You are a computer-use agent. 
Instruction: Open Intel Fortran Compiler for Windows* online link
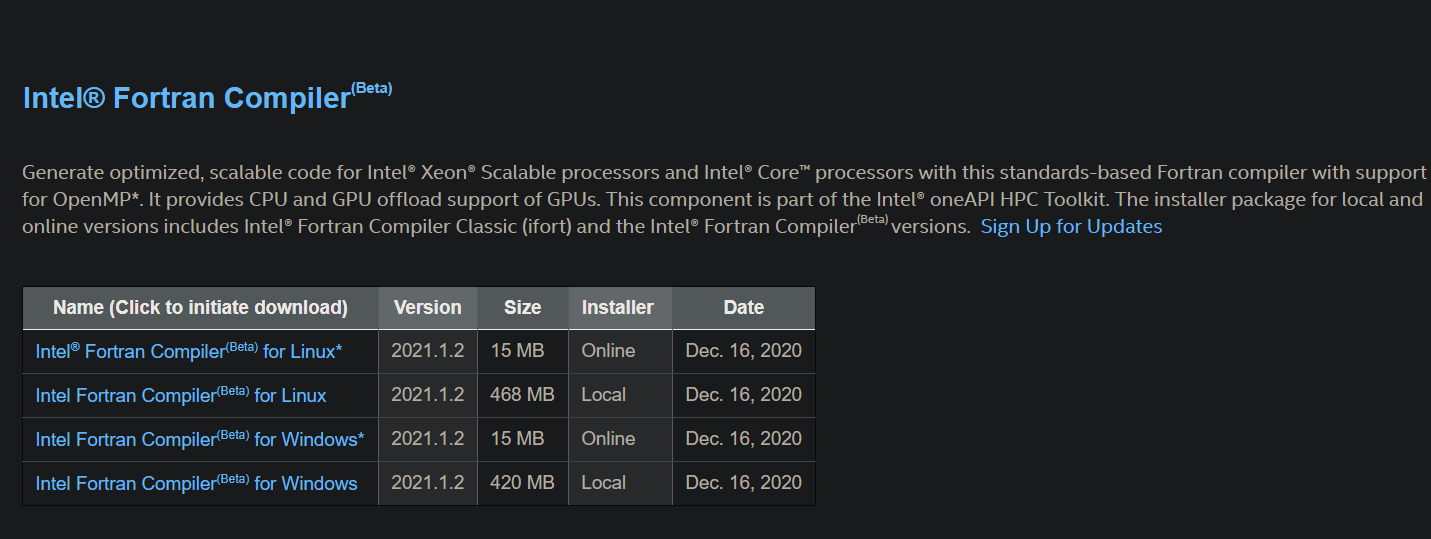[x=200, y=439]
